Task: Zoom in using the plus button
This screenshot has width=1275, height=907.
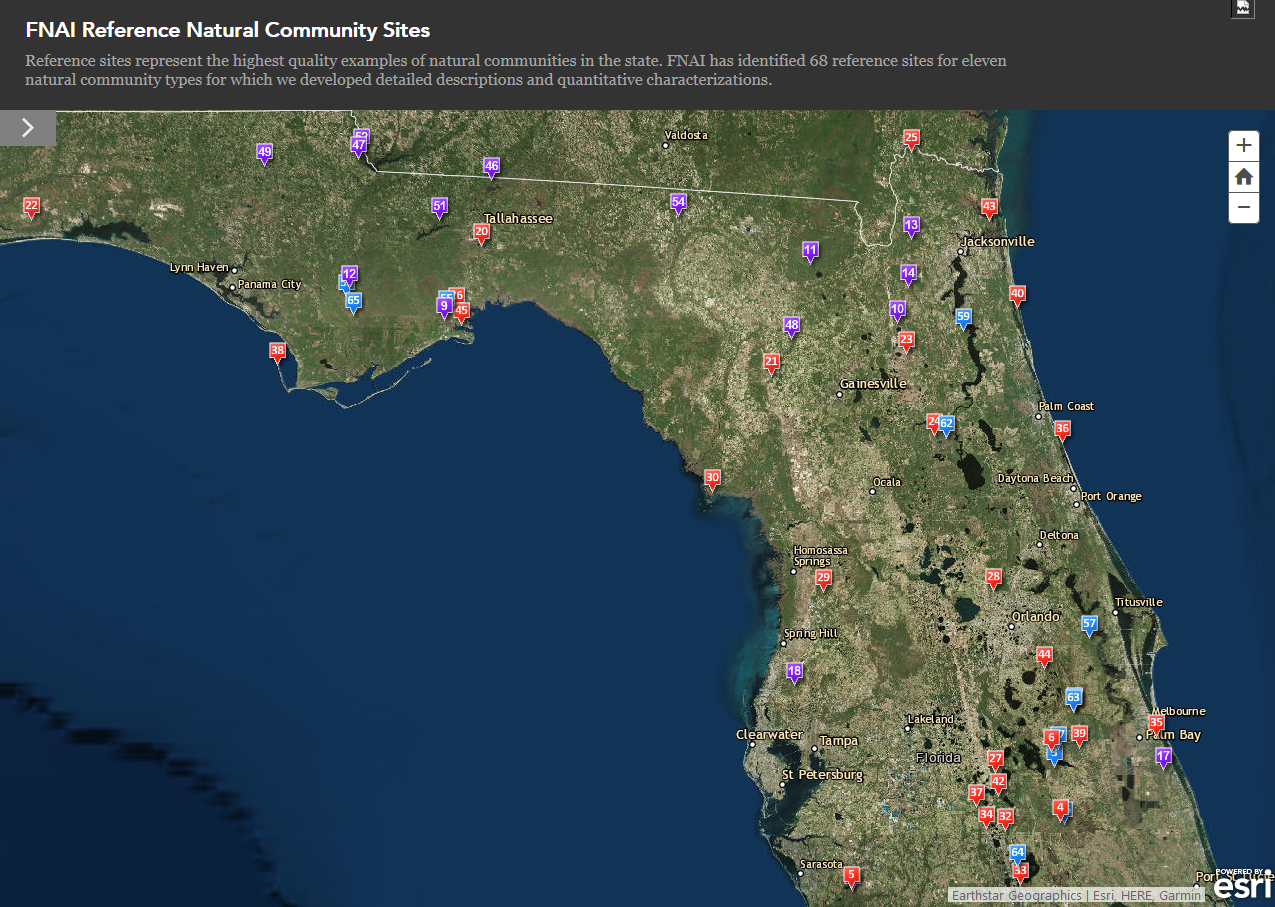Action: 1243,145
